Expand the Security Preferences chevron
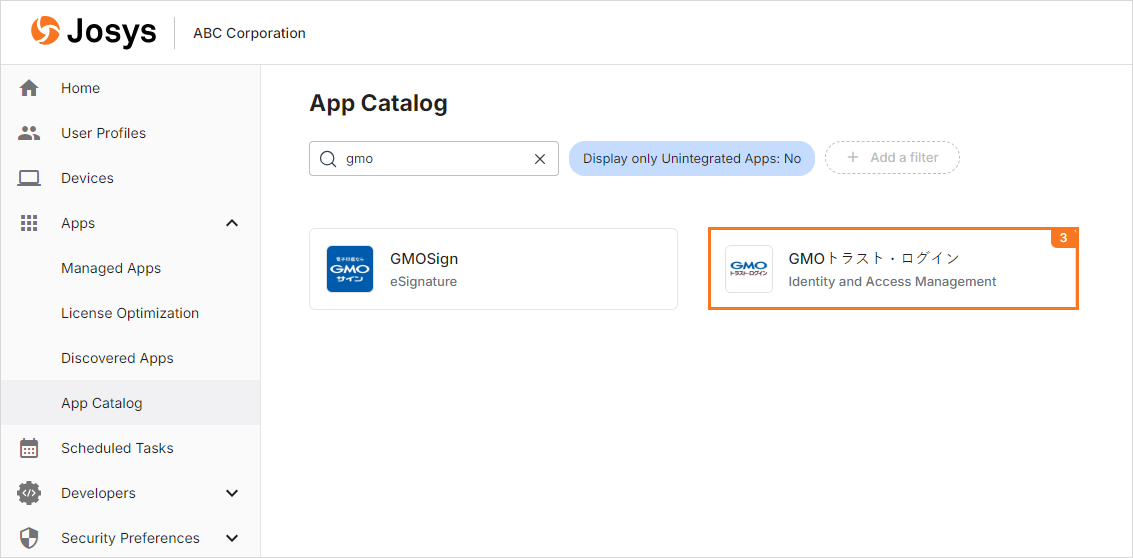 pyautogui.click(x=232, y=538)
